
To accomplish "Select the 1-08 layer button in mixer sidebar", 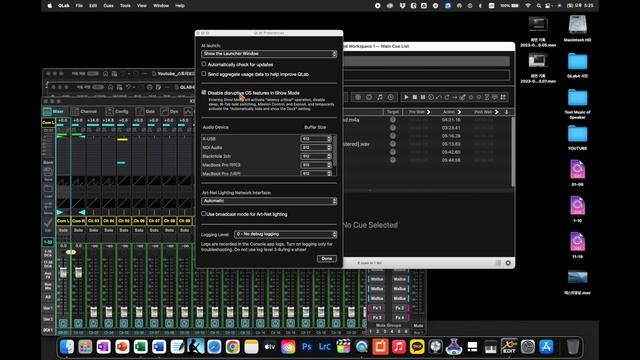I will point(48,242).
